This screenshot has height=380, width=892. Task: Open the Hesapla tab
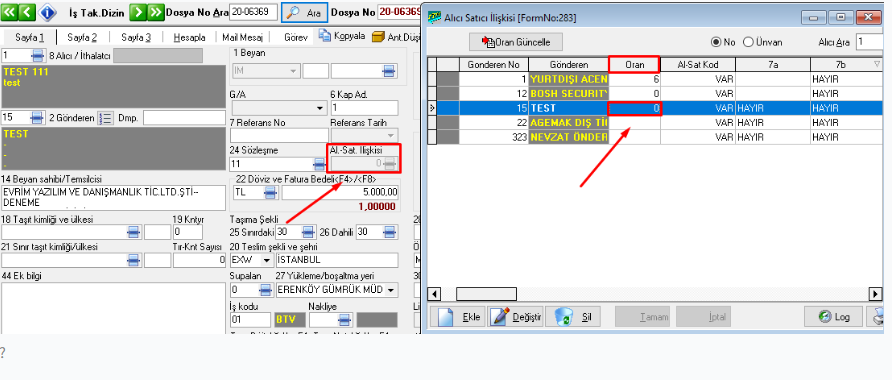pos(190,38)
